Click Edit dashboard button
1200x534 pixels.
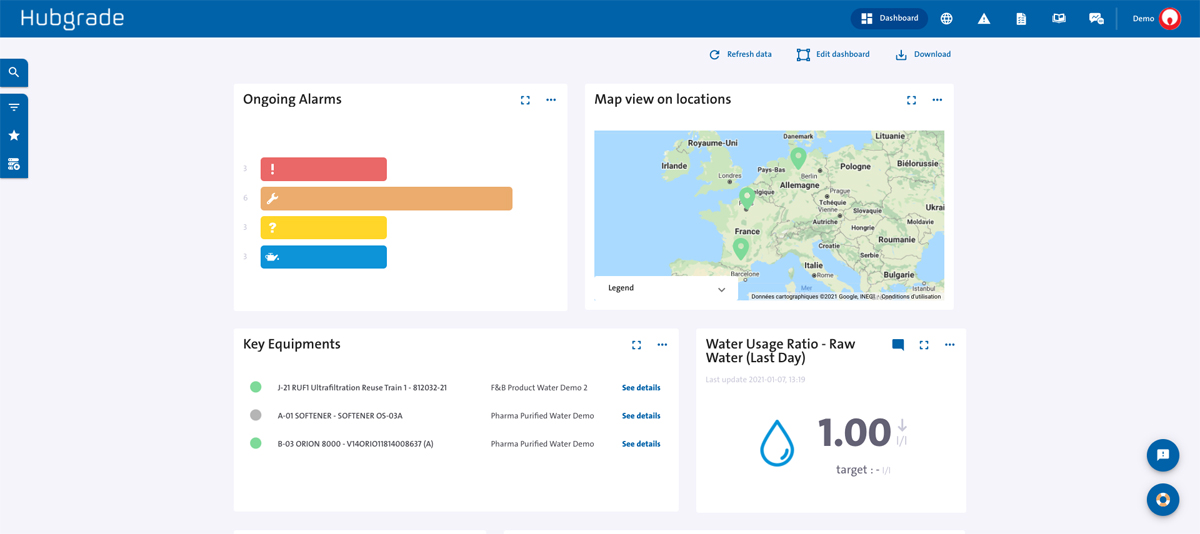pyautogui.click(x=833, y=55)
